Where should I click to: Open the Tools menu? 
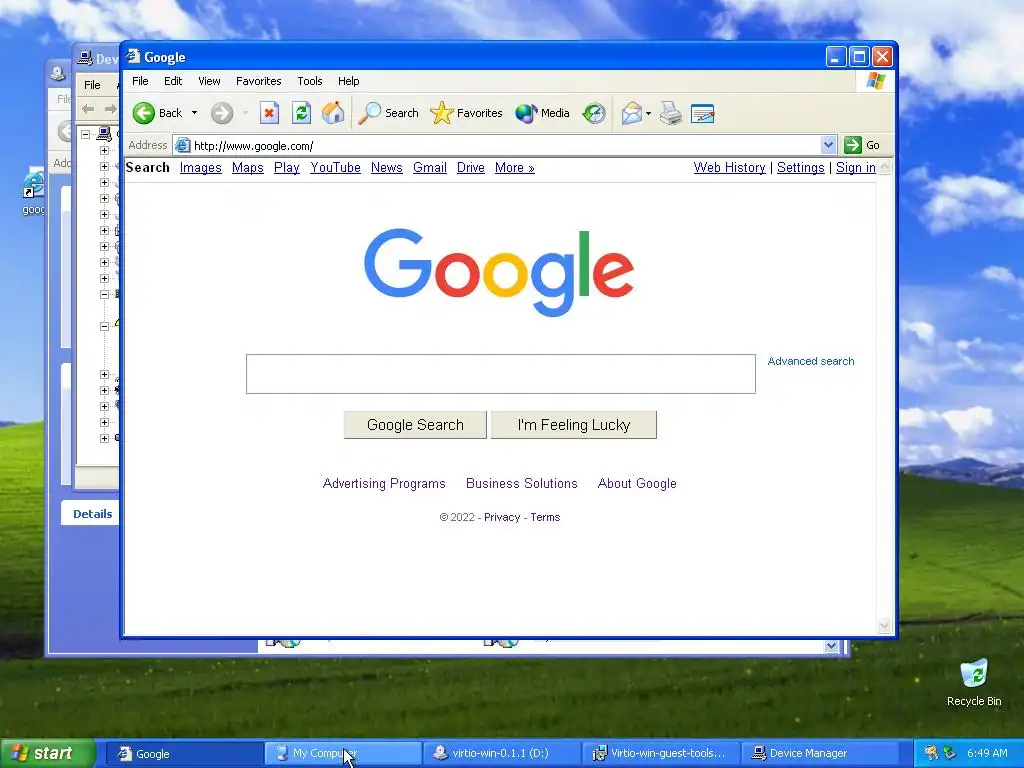[310, 81]
